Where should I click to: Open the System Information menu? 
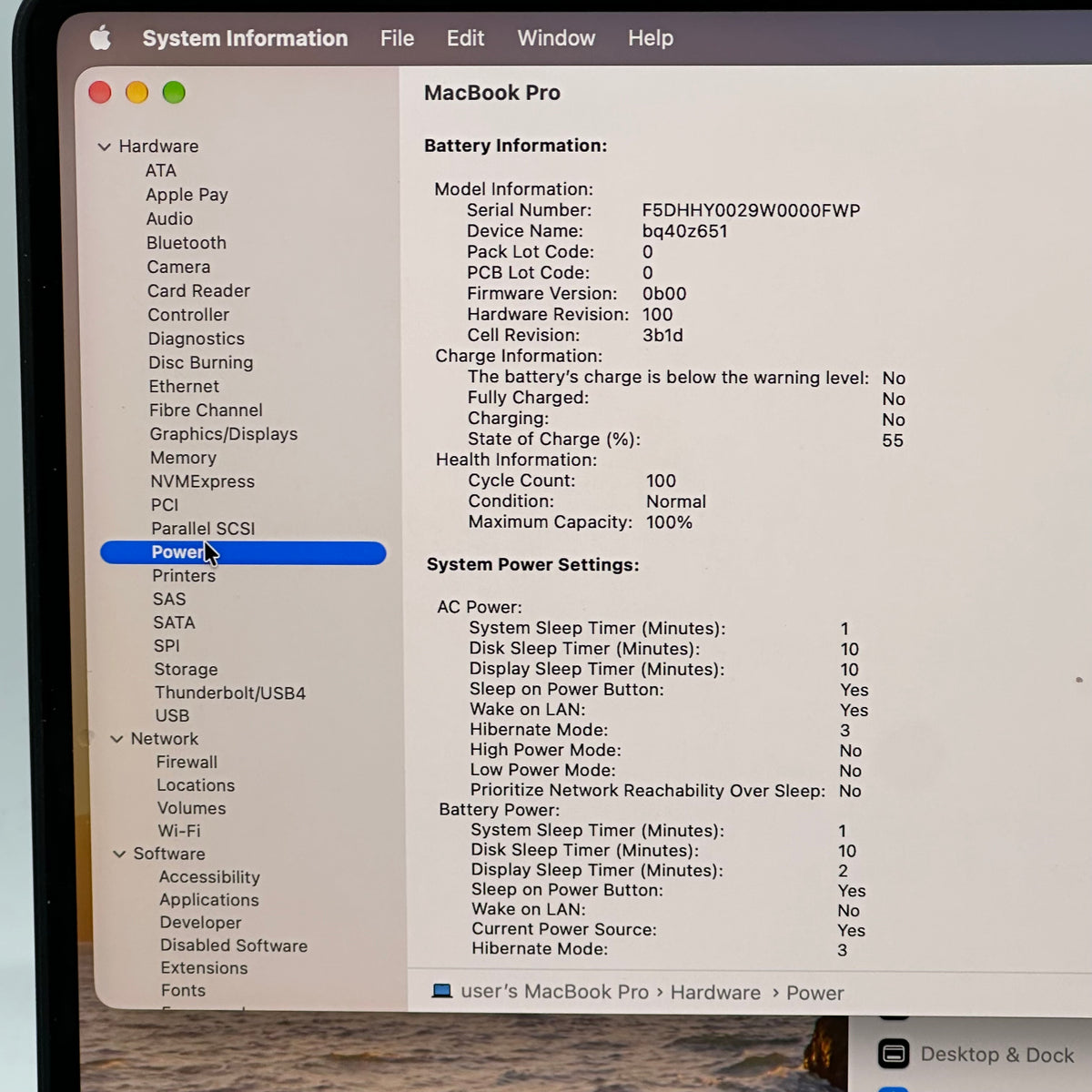[245, 38]
